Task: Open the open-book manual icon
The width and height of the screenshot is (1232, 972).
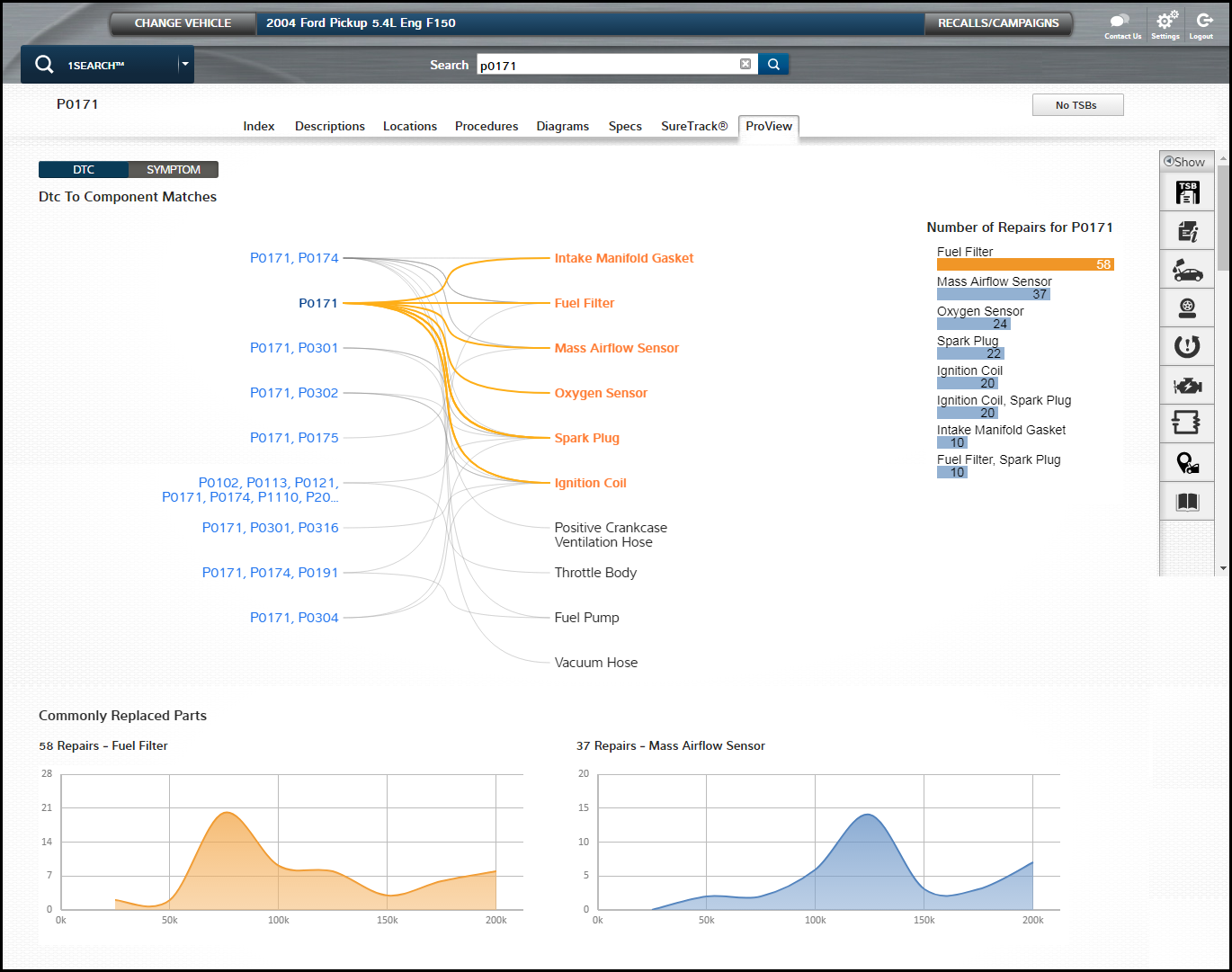Action: 1187,502
